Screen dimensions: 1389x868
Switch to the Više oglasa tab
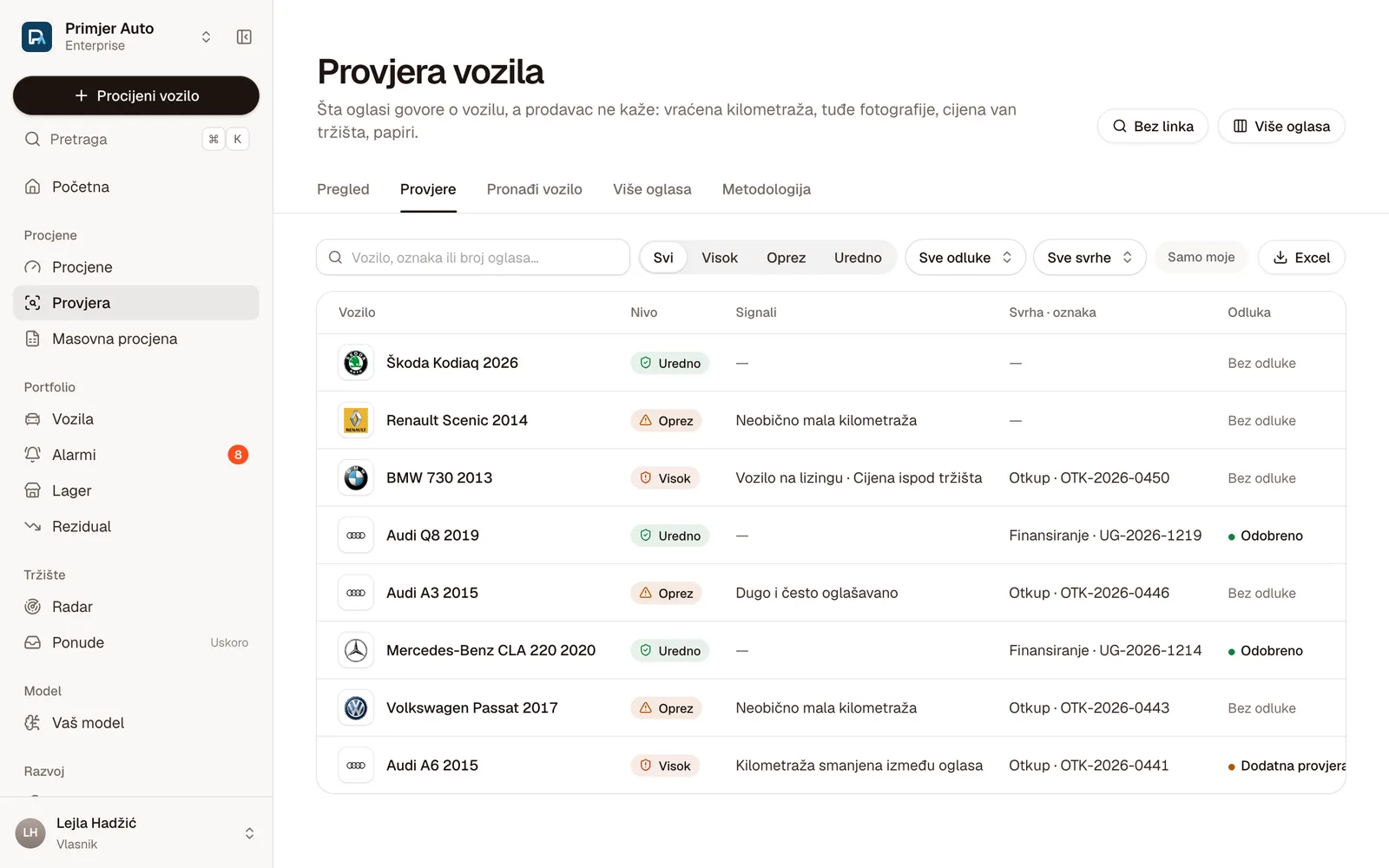pyautogui.click(x=652, y=189)
